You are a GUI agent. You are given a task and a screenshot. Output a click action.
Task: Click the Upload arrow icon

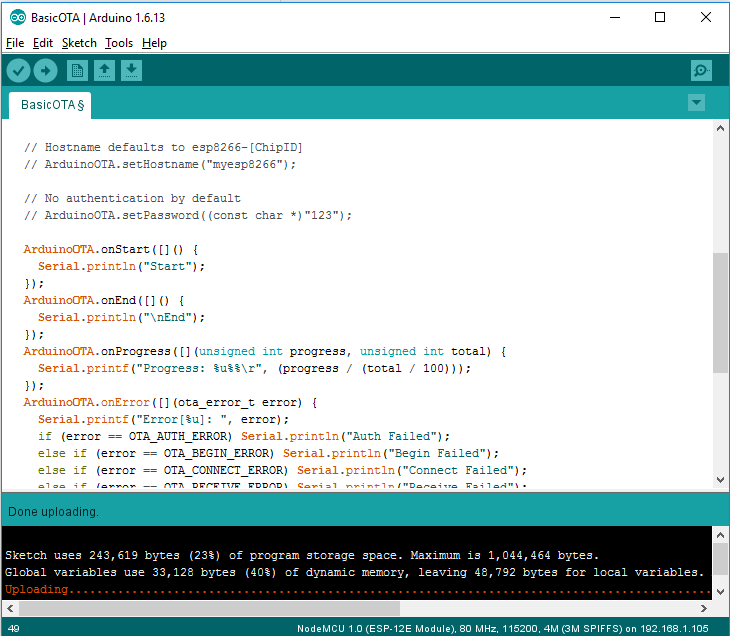(46, 70)
